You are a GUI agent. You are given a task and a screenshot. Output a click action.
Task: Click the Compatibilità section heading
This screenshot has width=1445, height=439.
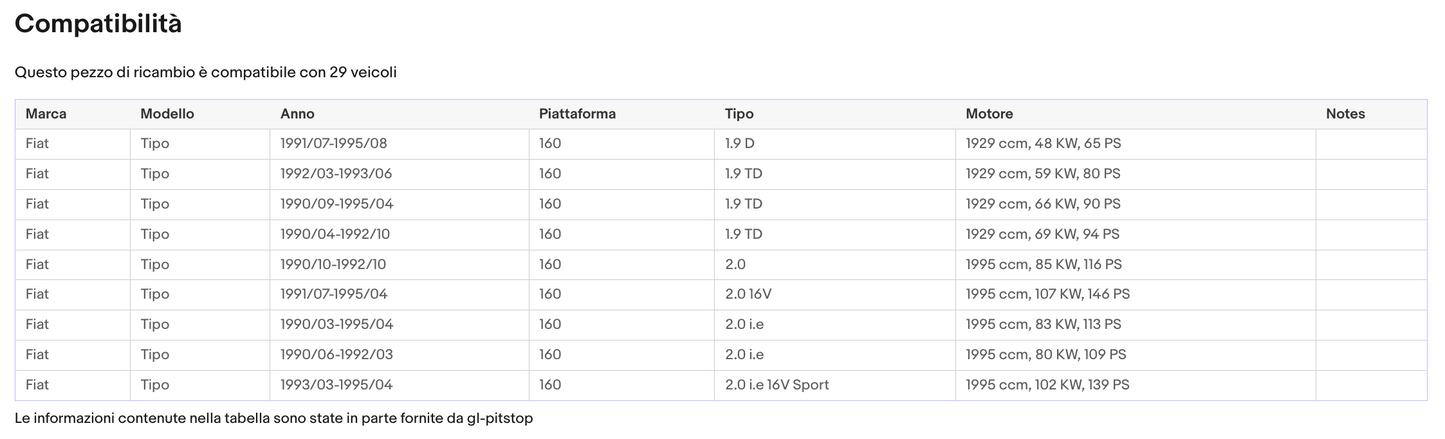click(x=98, y=25)
